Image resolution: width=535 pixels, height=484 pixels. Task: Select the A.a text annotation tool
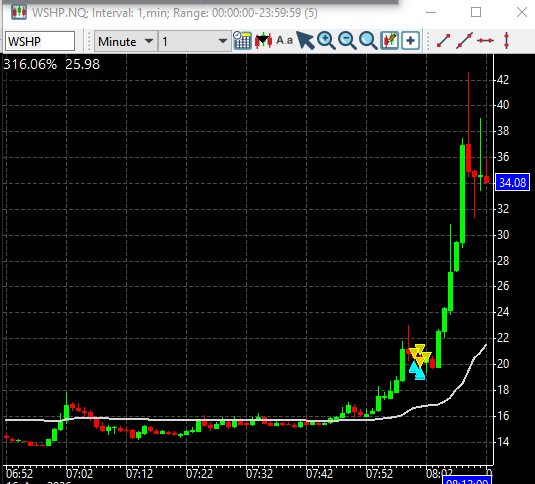pyautogui.click(x=285, y=41)
